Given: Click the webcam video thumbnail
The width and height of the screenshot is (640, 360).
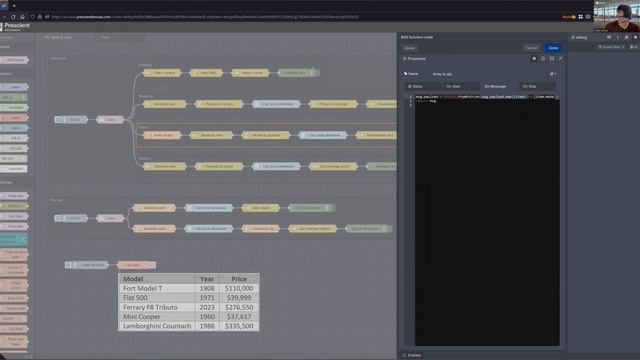Looking at the screenshot, I should point(617,16).
